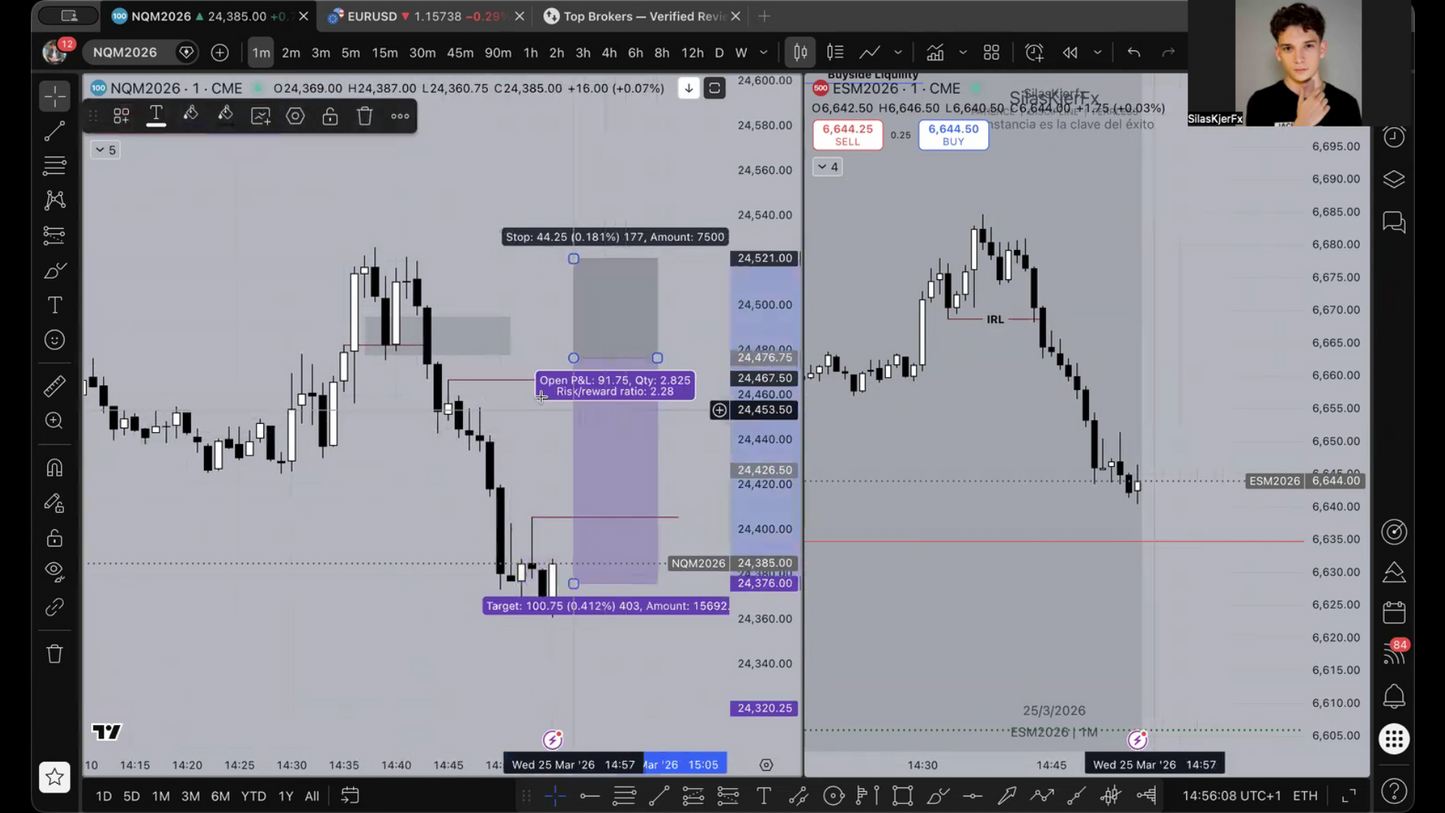The height and width of the screenshot is (813, 1445).
Task: Undo the last chart action
Action: [x=1134, y=52]
